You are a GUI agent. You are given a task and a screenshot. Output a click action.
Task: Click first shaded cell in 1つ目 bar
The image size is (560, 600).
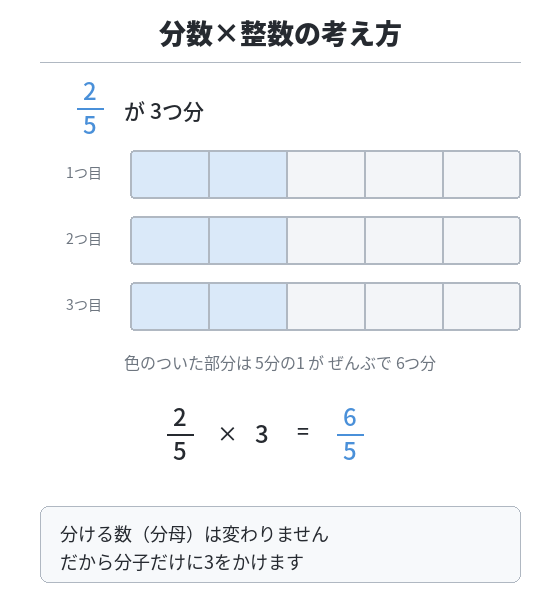tap(170, 174)
